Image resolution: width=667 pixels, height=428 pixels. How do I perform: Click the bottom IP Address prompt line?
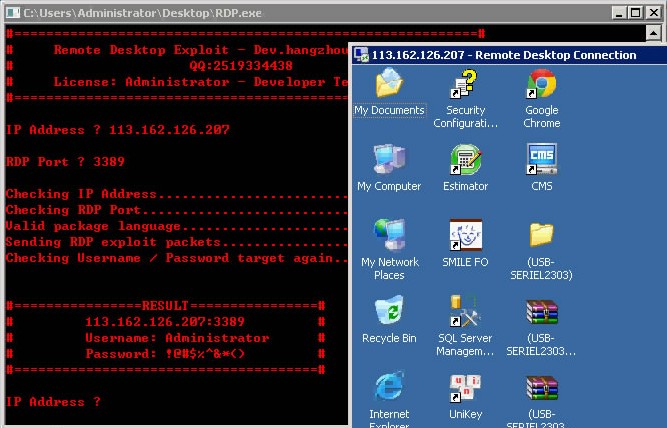point(54,402)
